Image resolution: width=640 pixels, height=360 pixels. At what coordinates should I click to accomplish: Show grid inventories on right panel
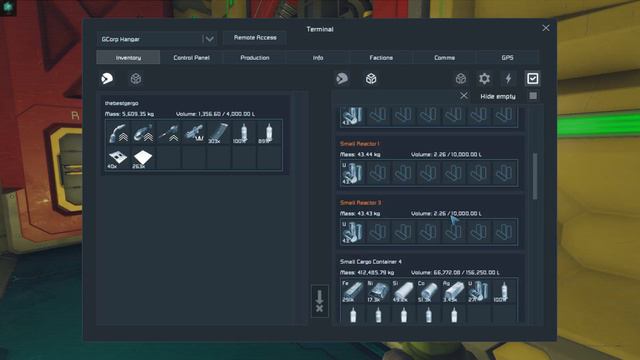371,78
